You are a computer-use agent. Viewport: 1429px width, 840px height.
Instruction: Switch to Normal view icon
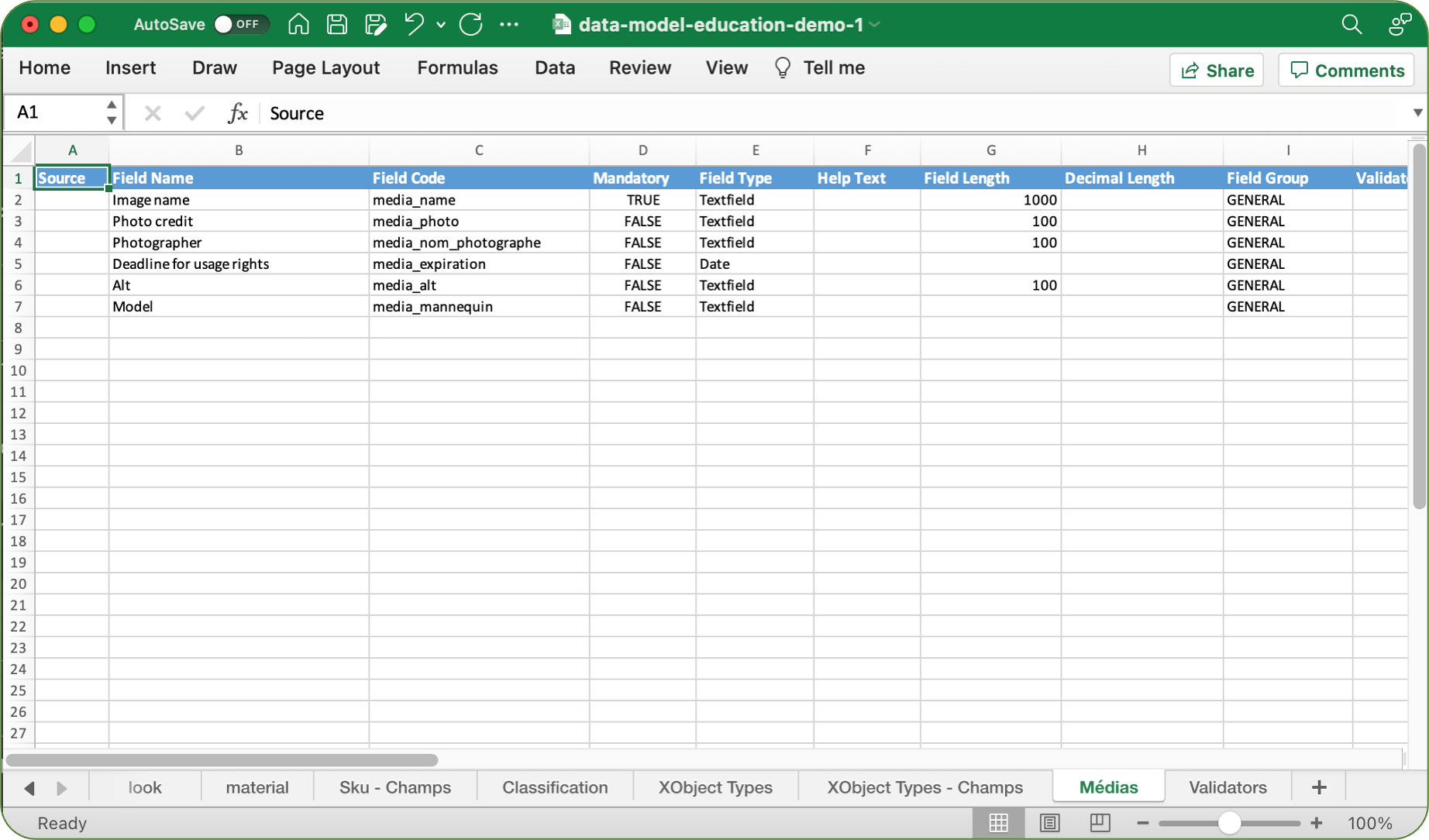(998, 823)
